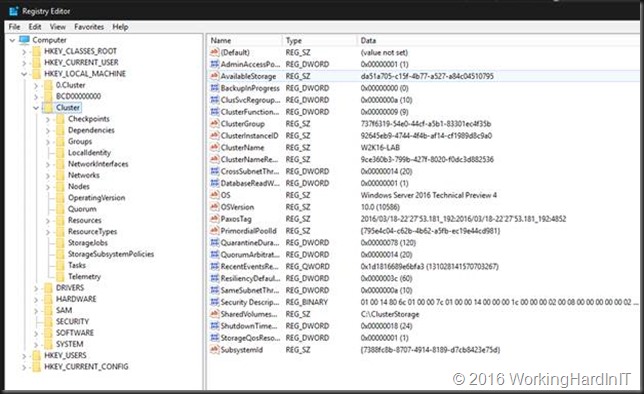
Task: Select the Resources key
Action: 84,221
